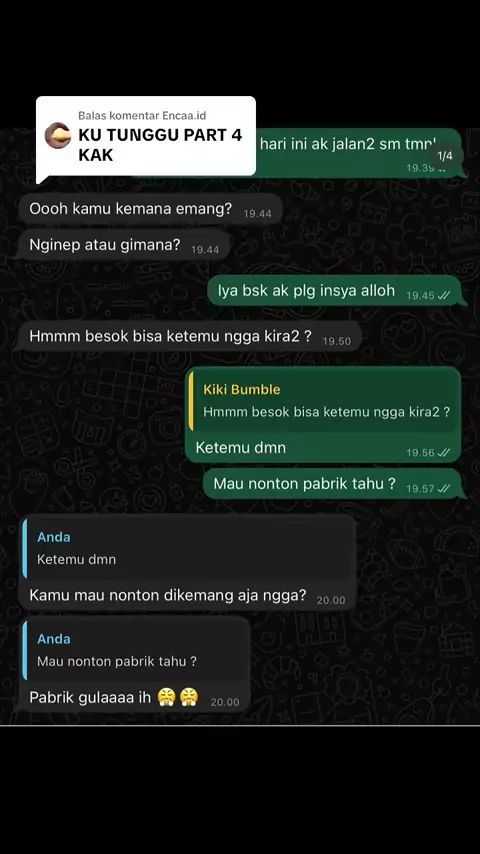The image size is (480, 854).
Task: Select the 'Nginep atau gimana?' message
Action: point(125,245)
